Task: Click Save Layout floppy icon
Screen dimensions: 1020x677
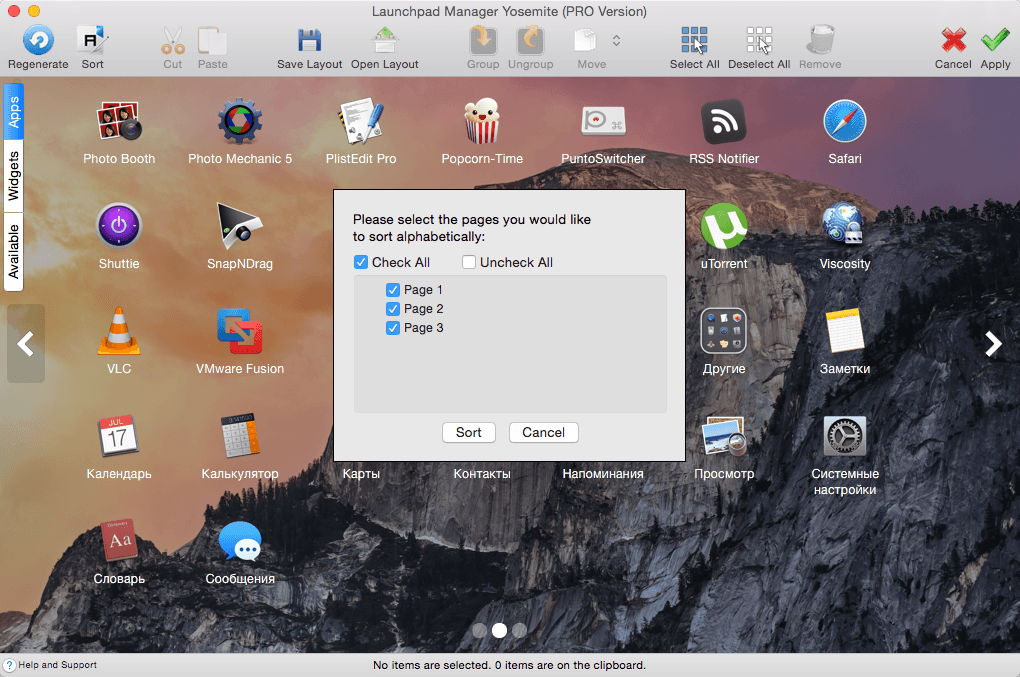Action: (310, 40)
